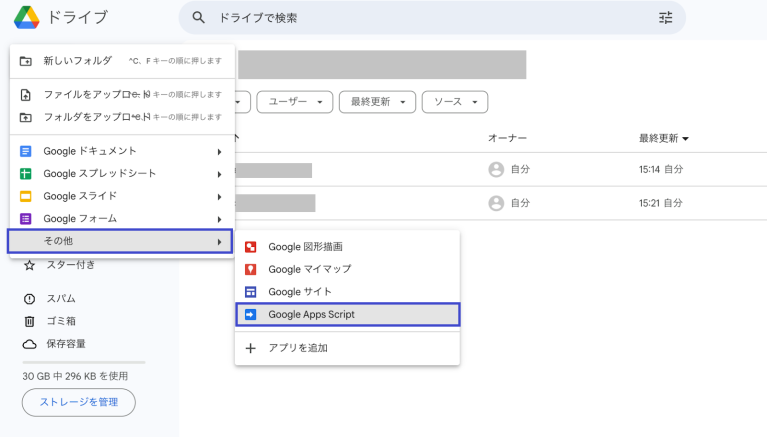Click the trash bin icon

(x=29, y=321)
